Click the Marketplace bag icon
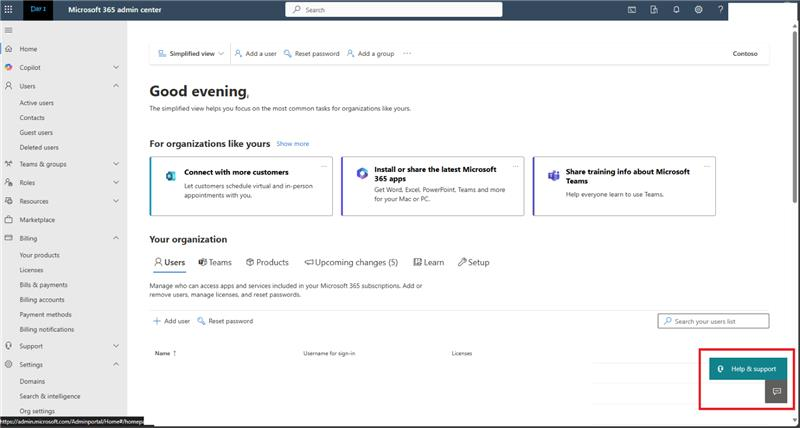Image resolution: width=800 pixels, height=428 pixels. click(x=9, y=220)
